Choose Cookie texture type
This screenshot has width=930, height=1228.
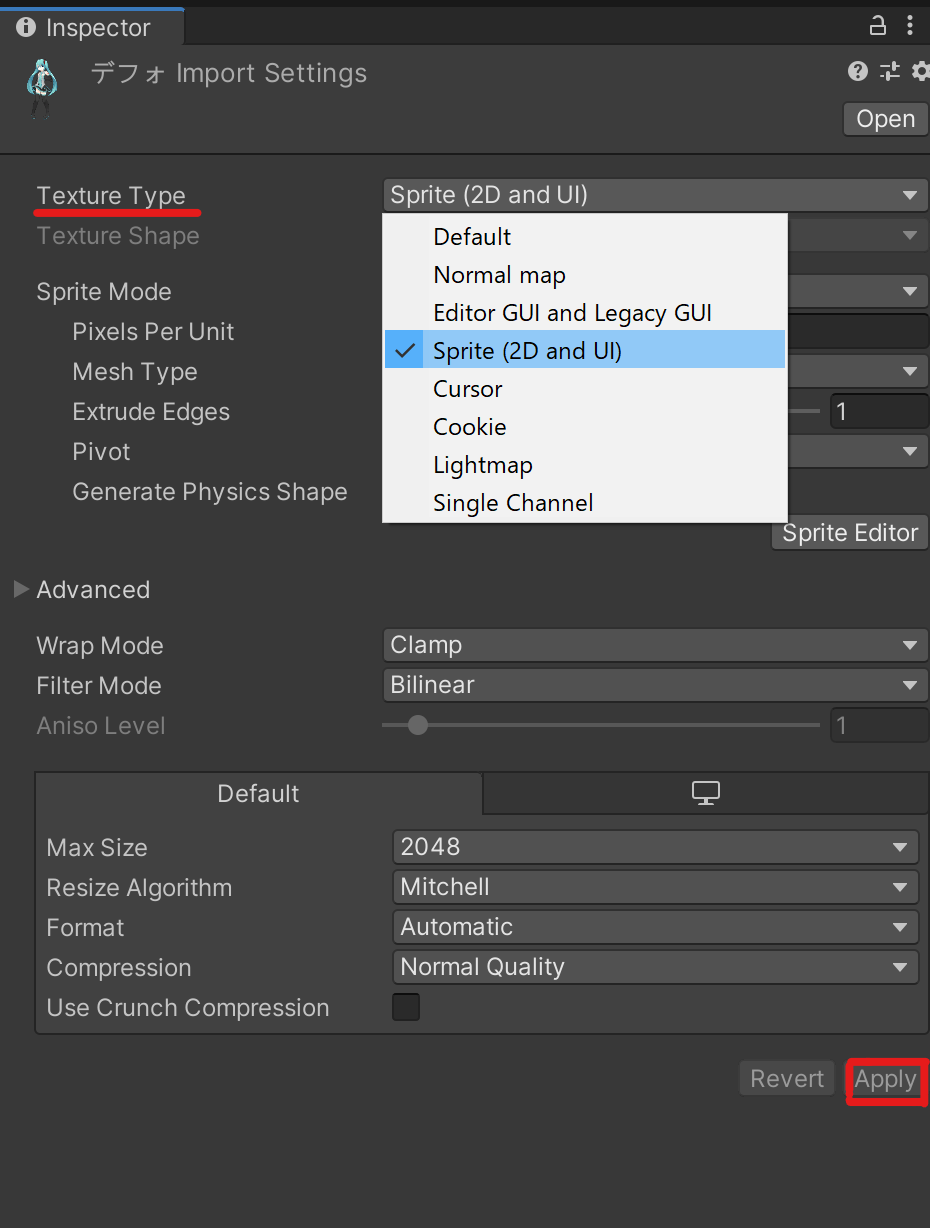[x=585, y=427]
